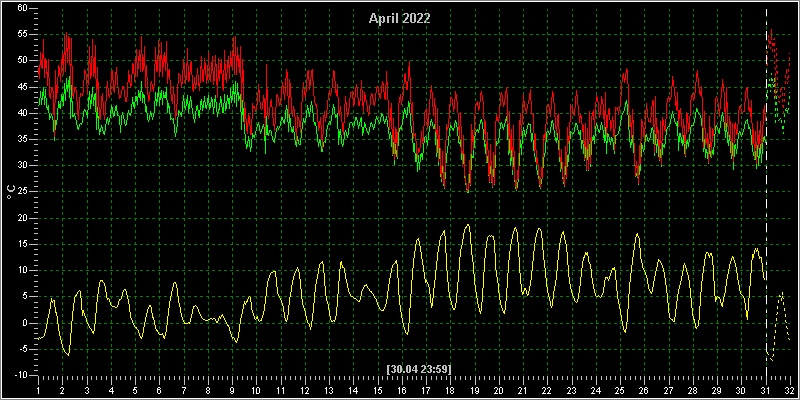Click day 22 on the x-axis

547,389
